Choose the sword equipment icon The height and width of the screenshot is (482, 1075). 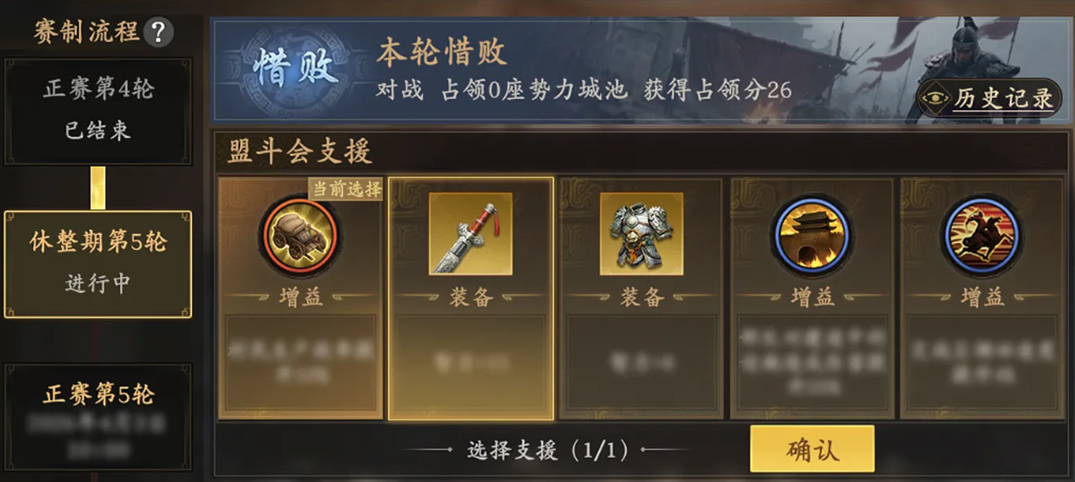pyautogui.click(x=470, y=233)
